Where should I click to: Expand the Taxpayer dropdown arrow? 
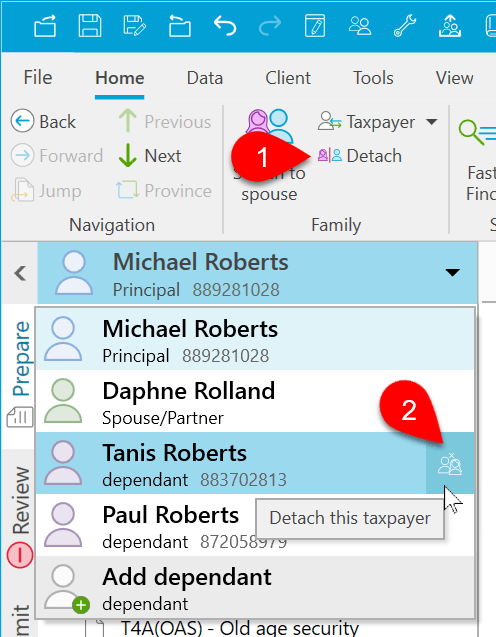coord(432,121)
